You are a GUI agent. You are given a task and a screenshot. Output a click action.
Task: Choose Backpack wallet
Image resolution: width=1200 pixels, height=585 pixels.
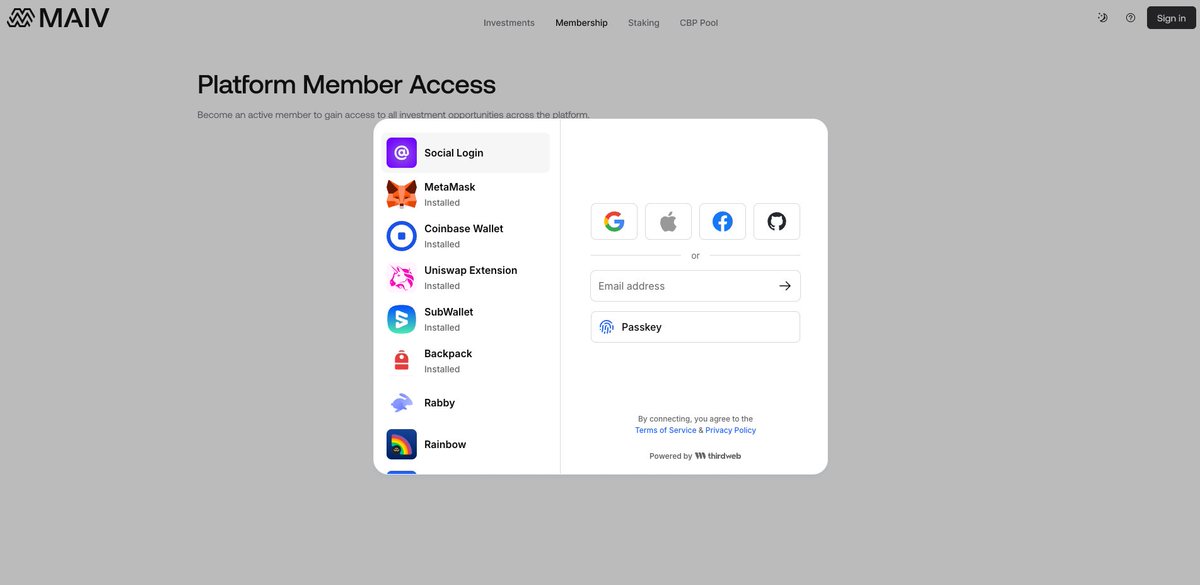466,361
